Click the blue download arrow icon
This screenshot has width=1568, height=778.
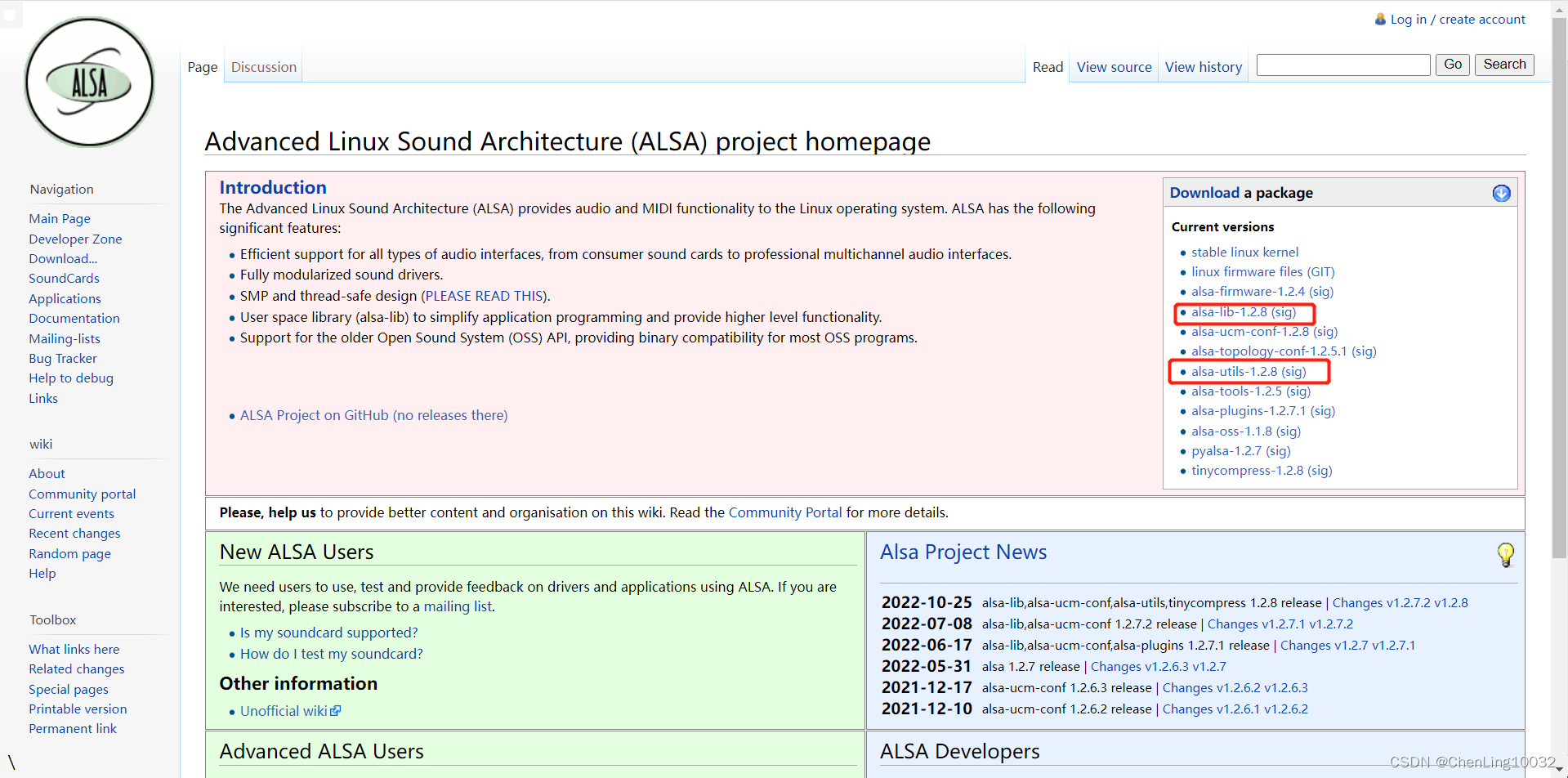(x=1501, y=193)
